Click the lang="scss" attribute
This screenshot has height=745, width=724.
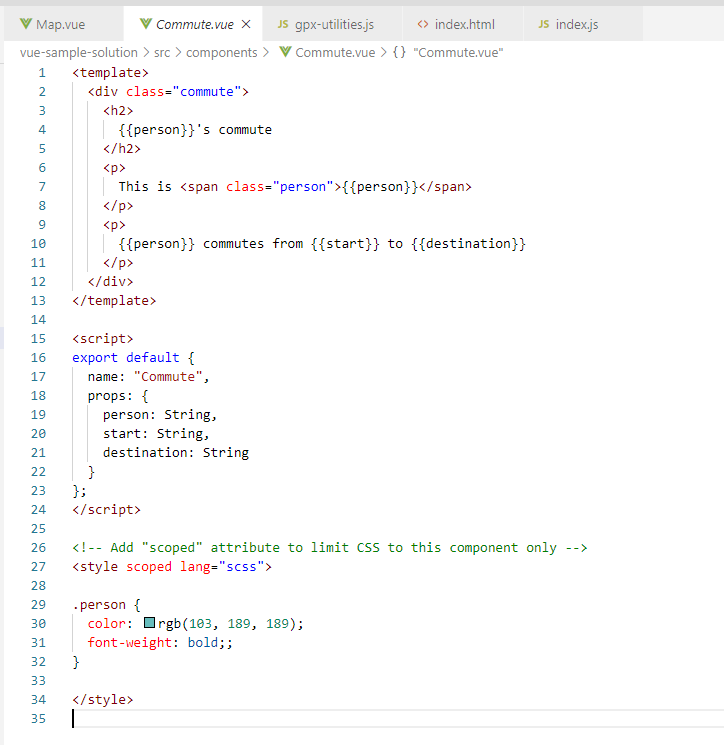pyautogui.click(x=222, y=567)
